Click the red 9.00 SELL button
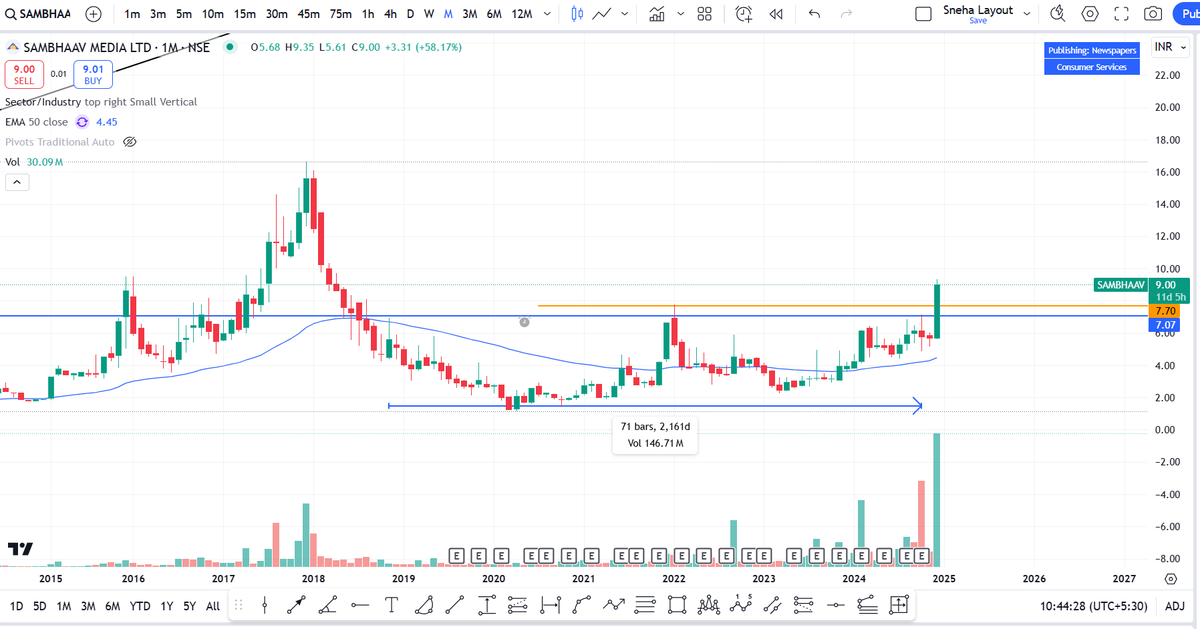The width and height of the screenshot is (1200, 629). 22,74
